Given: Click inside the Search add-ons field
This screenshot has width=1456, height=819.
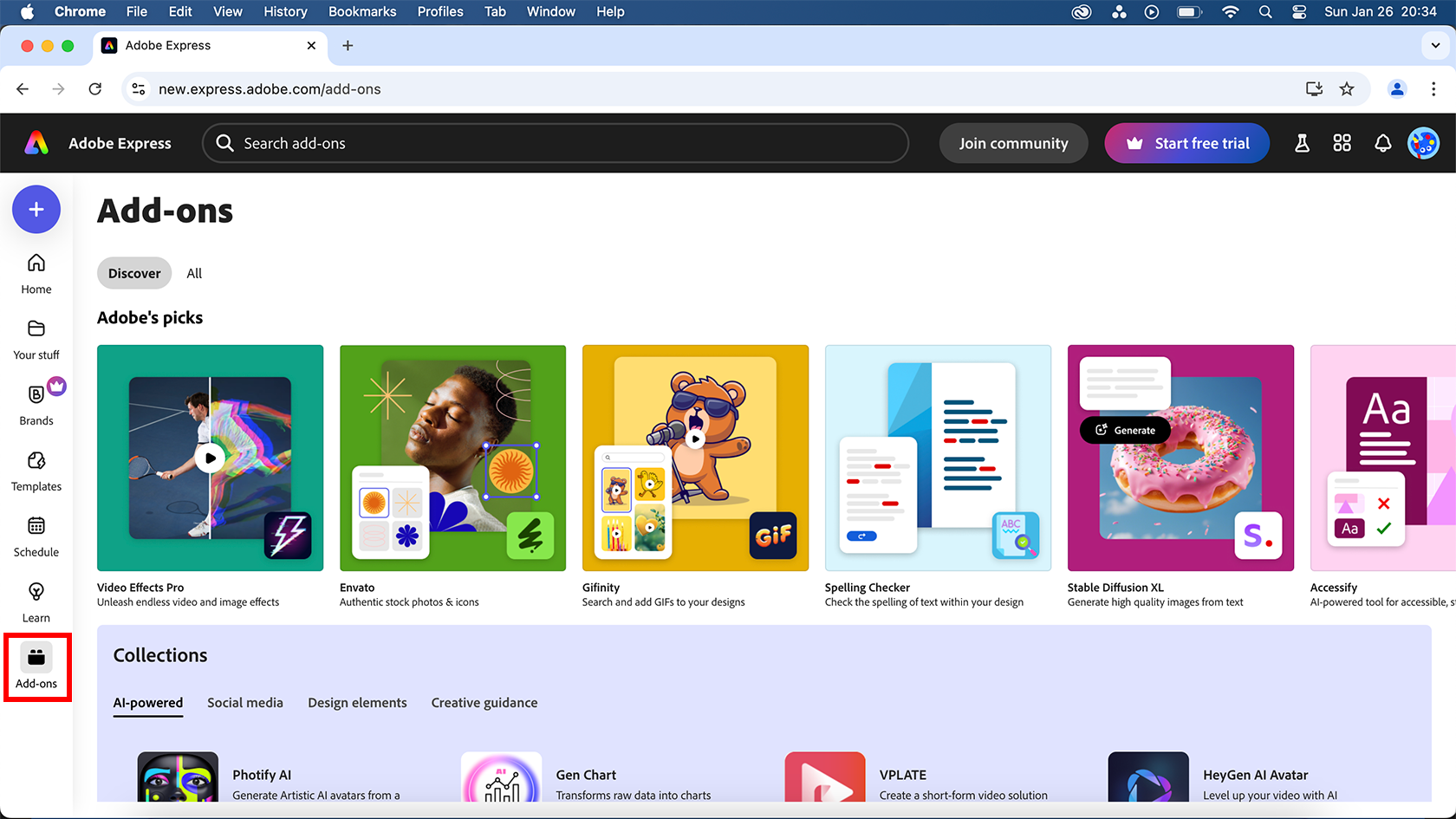Looking at the screenshot, I should (x=555, y=143).
